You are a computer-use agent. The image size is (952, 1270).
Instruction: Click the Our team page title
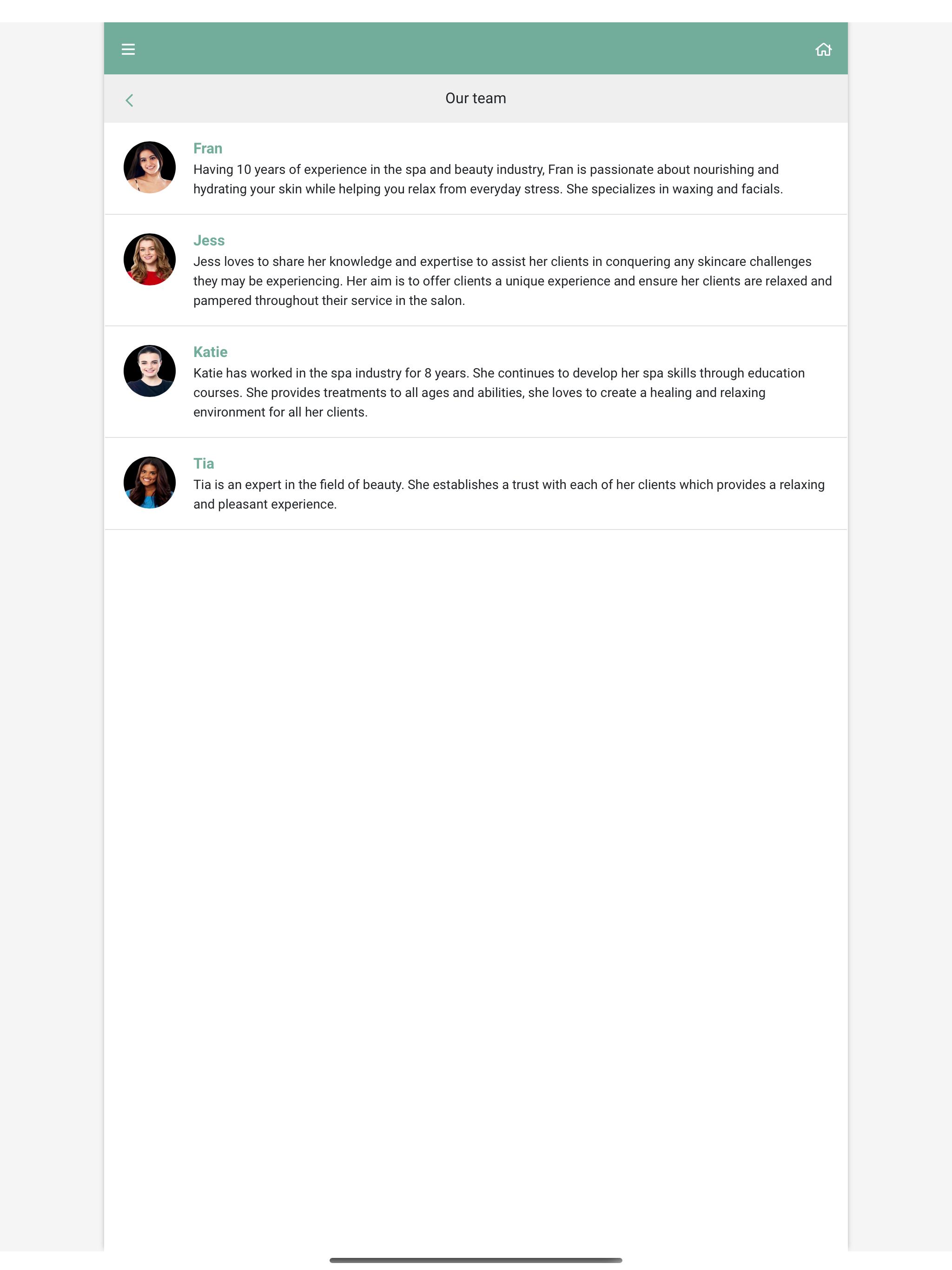point(476,98)
